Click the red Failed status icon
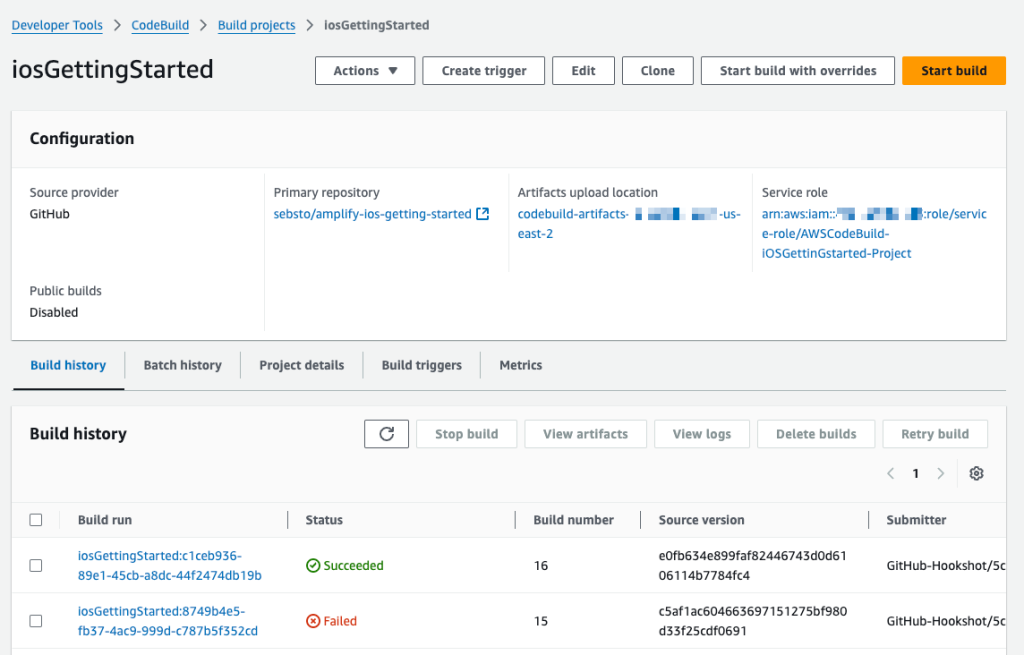This screenshot has width=1024, height=655. (313, 621)
